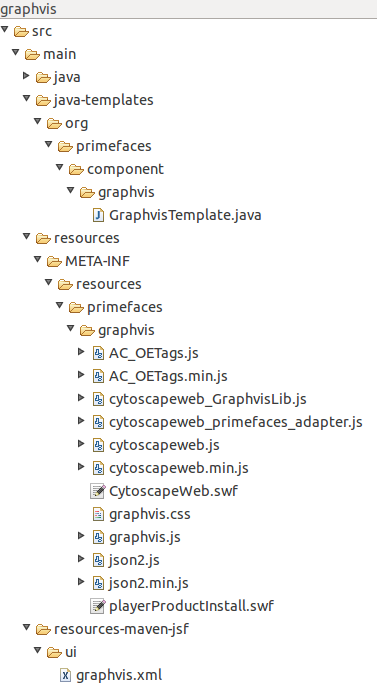Expand the graphvis.js outline arrow

[x=81, y=536]
